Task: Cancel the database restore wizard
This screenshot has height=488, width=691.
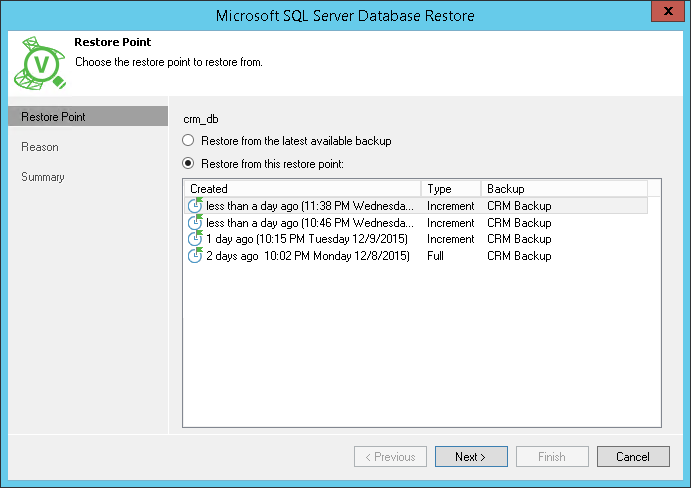Action: tap(632, 457)
